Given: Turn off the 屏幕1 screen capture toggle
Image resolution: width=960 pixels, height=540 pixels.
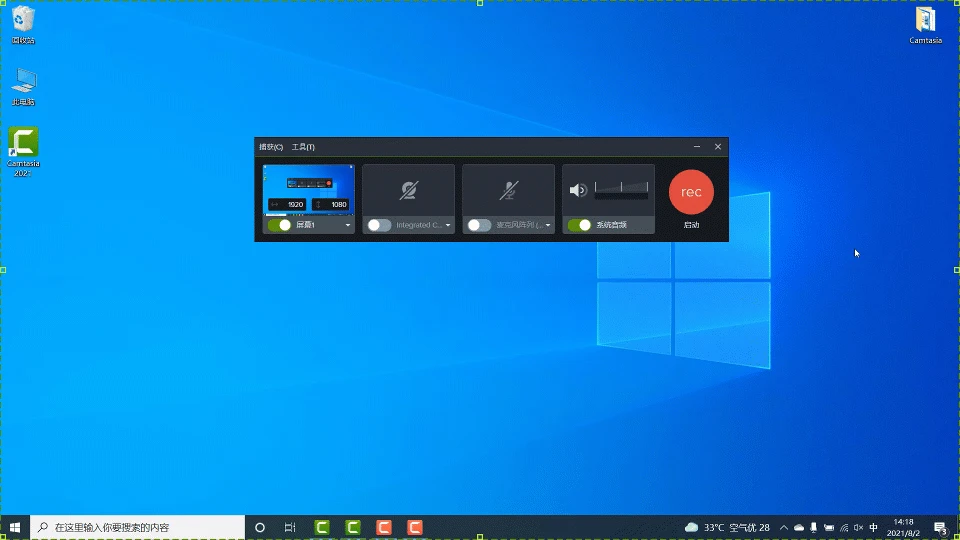Looking at the screenshot, I should coord(280,225).
